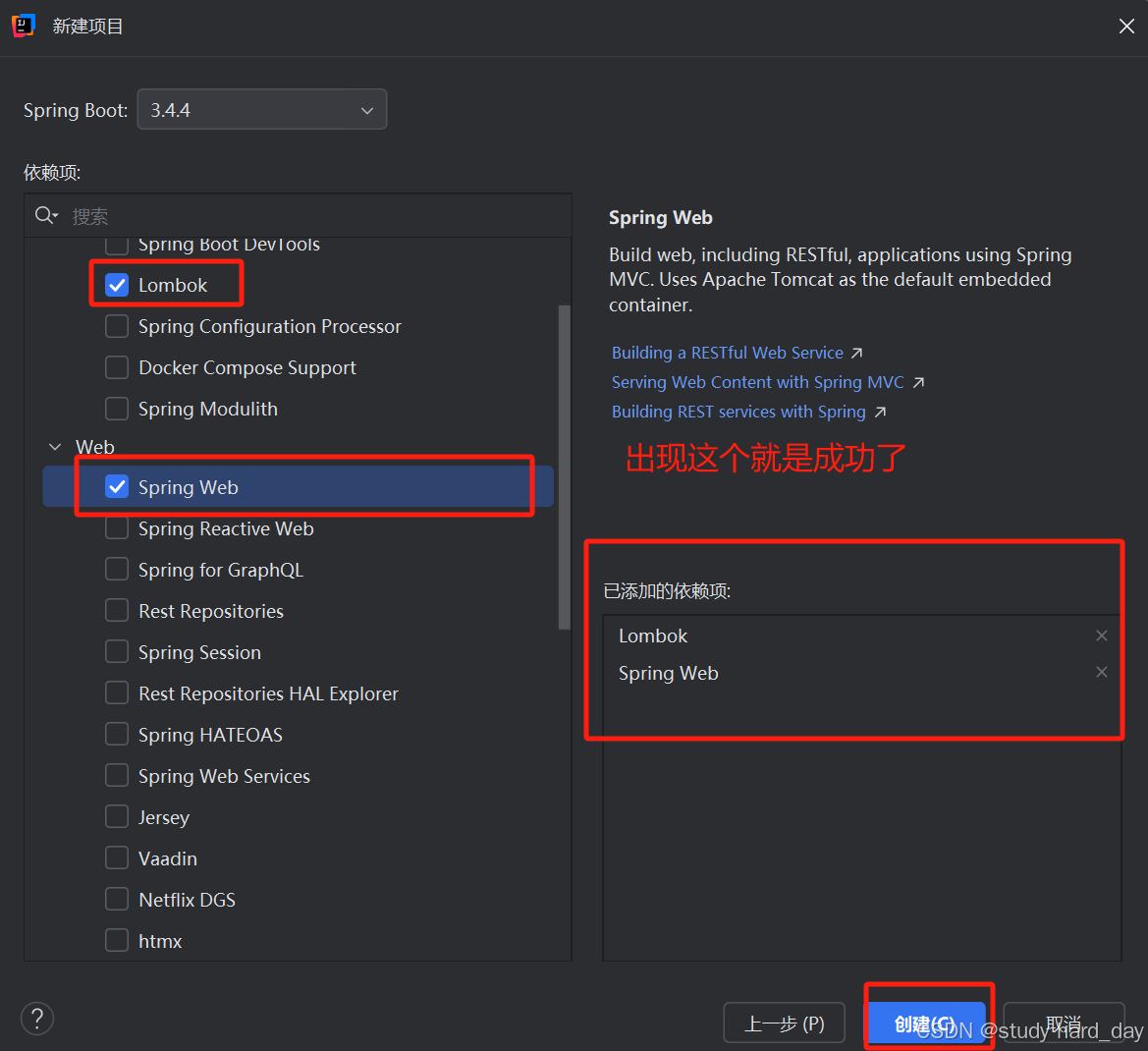
Task: Enable Docker Compose Support
Action: (117, 367)
